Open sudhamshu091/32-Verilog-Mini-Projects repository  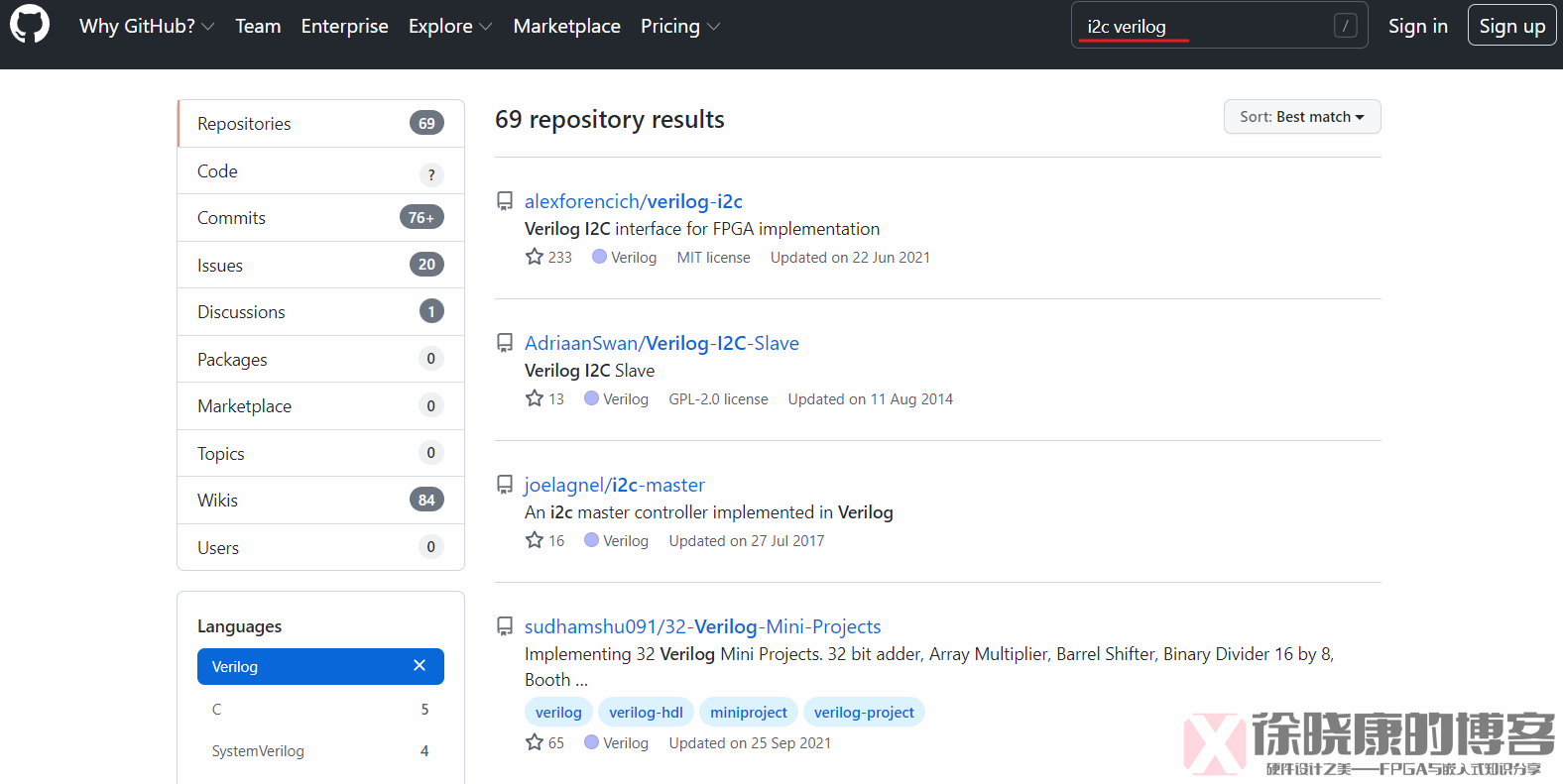[x=703, y=626]
